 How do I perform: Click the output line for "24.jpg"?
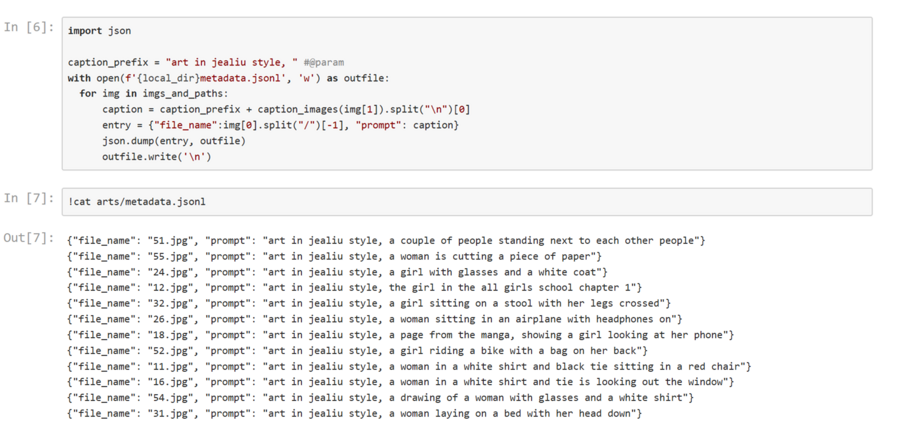point(337,271)
